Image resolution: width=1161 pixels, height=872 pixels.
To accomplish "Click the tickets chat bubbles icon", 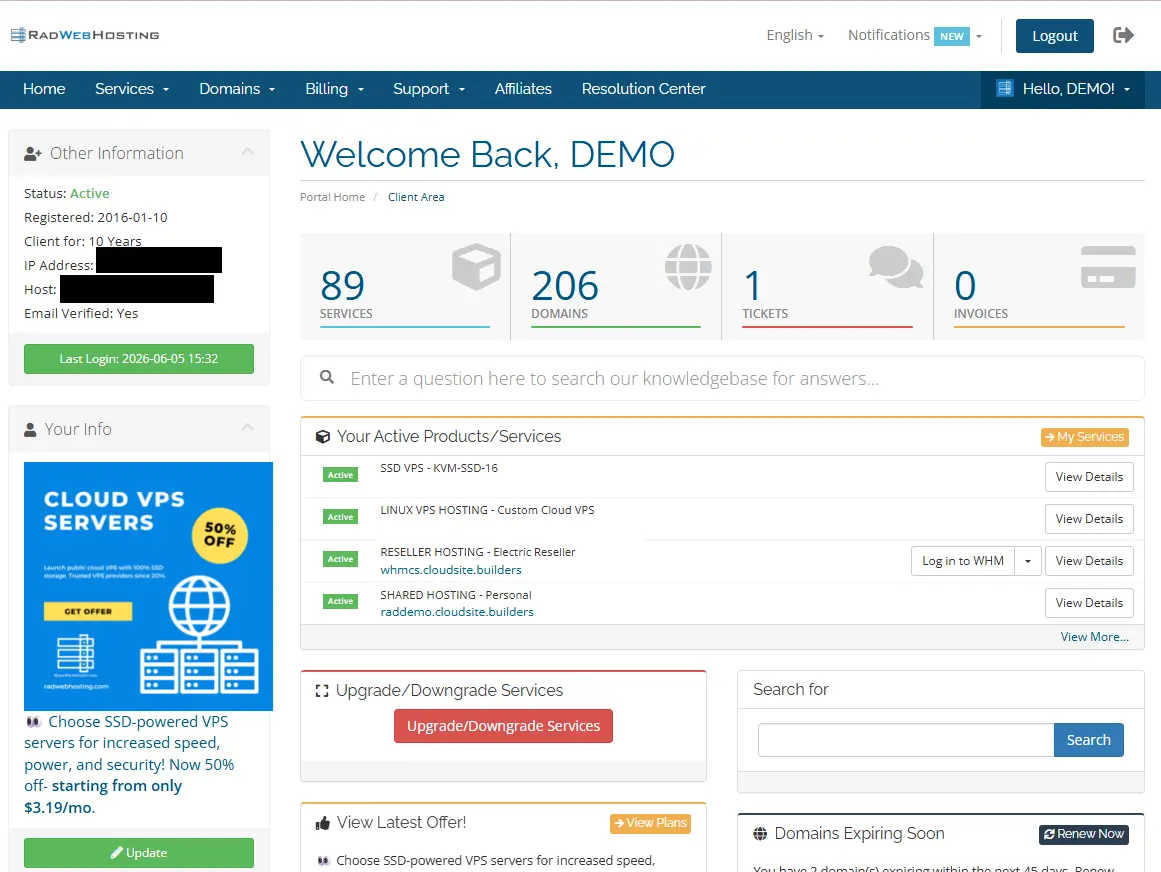I will pos(896,266).
